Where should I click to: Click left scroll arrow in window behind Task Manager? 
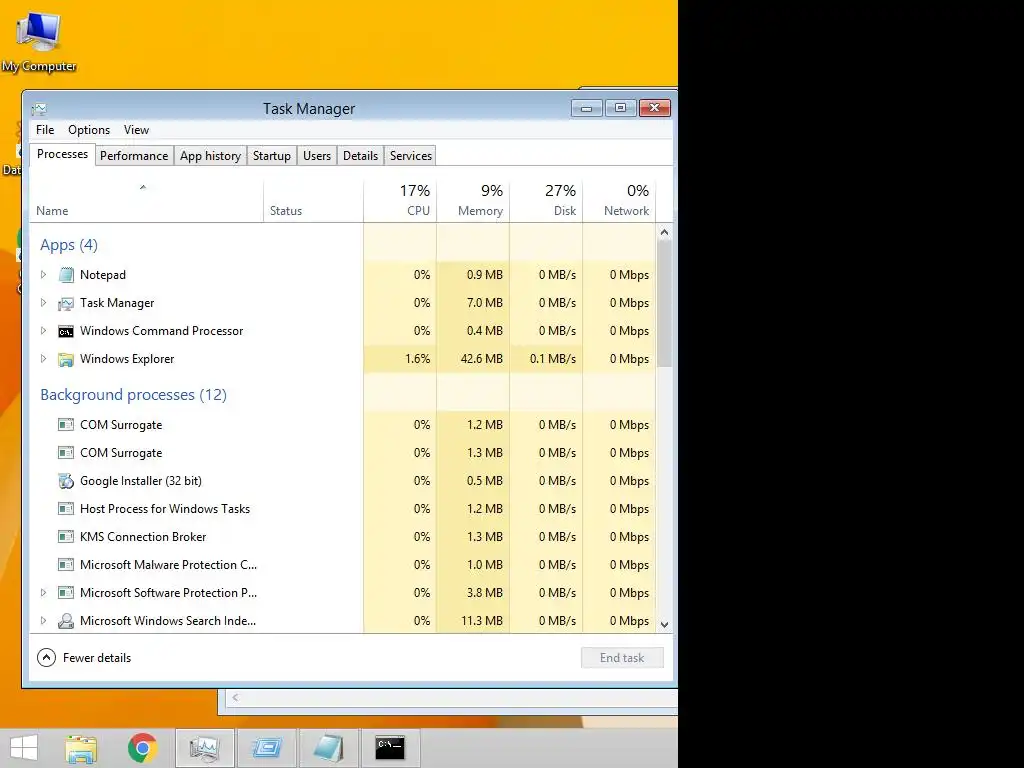click(235, 697)
